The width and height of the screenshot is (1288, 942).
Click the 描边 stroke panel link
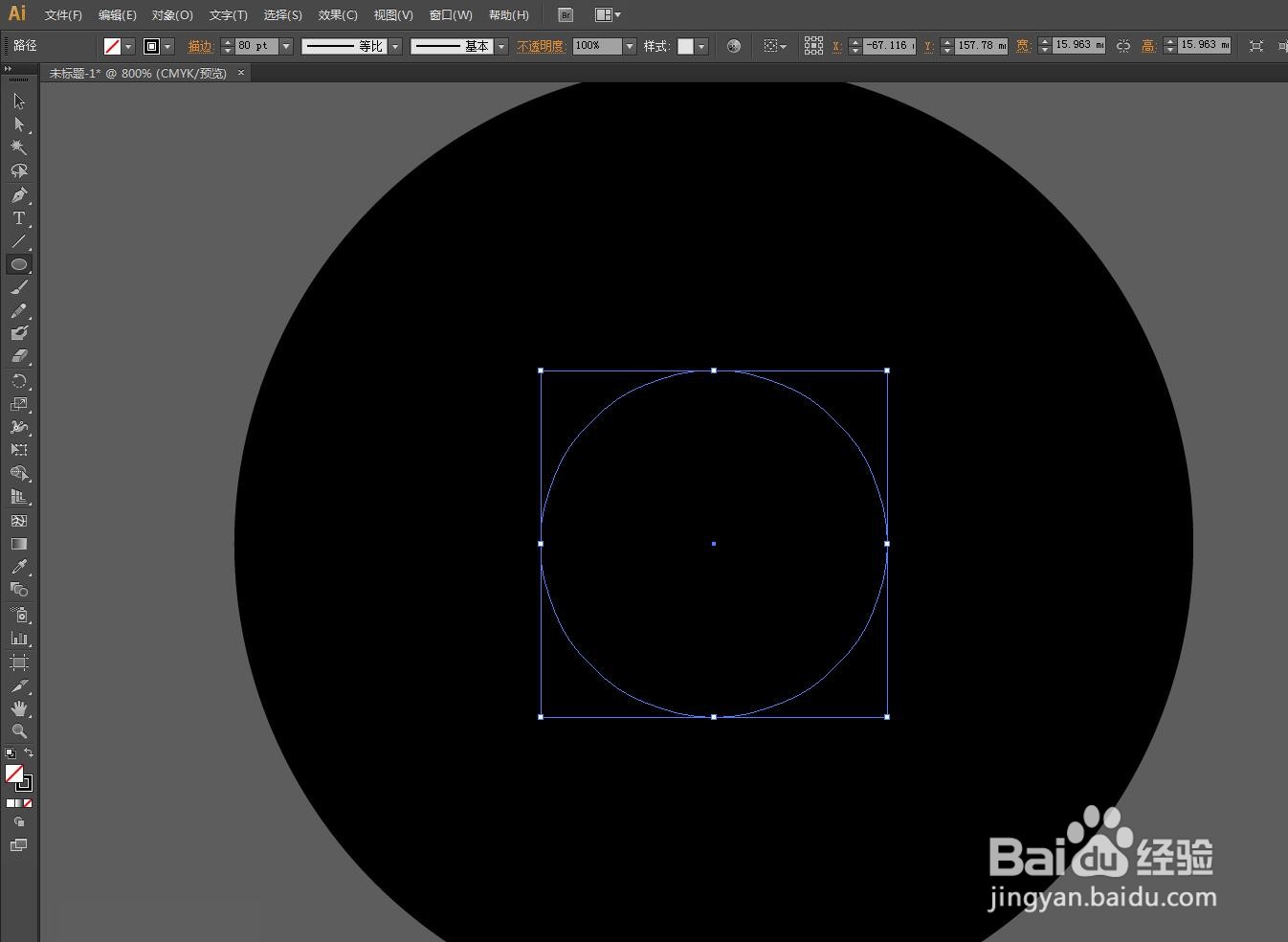pyautogui.click(x=200, y=46)
